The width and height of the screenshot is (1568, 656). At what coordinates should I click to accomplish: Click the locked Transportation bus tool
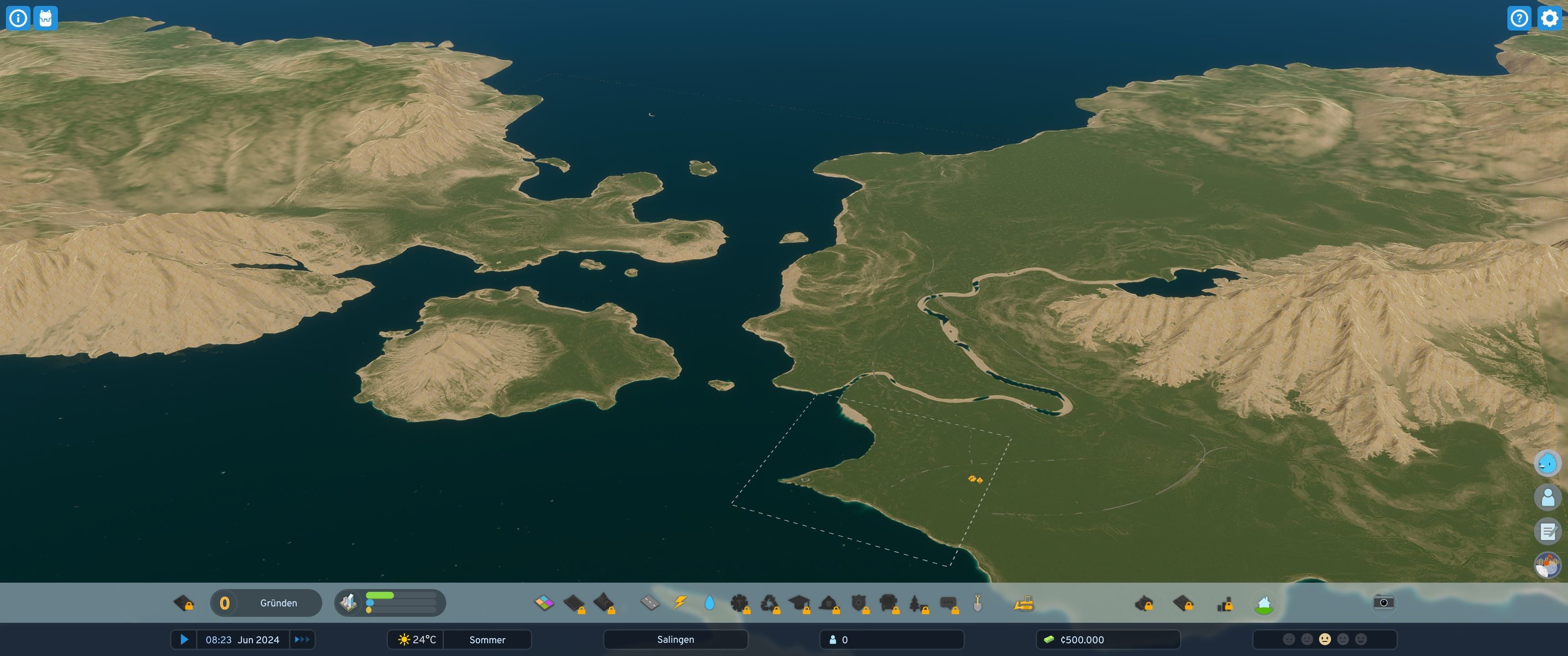pos(889,603)
